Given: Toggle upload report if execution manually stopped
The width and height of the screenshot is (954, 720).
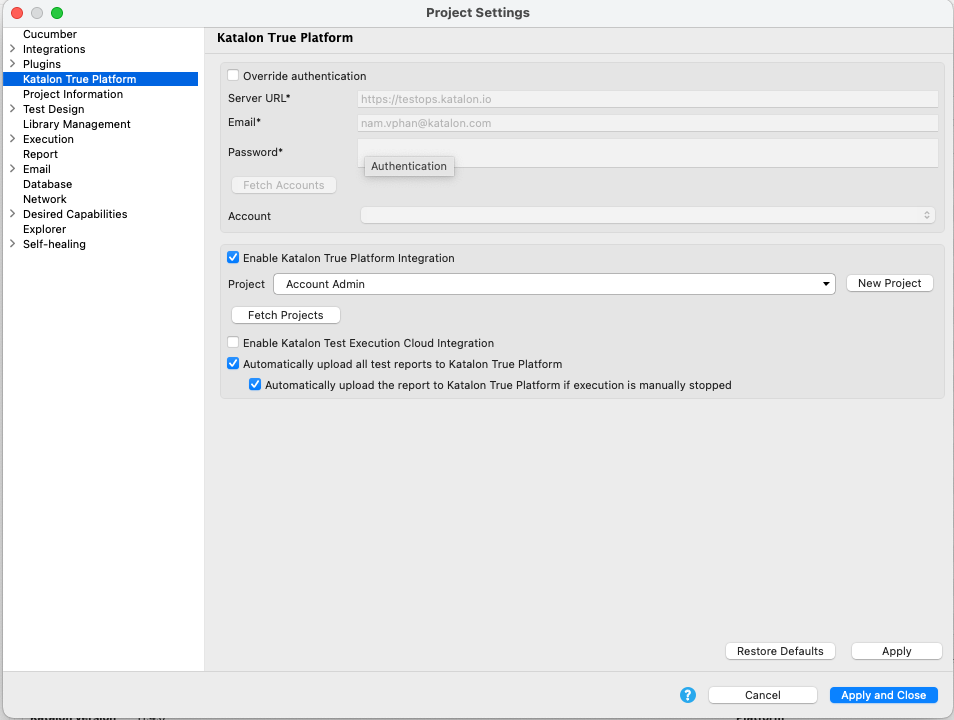Looking at the screenshot, I should coord(255,385).
